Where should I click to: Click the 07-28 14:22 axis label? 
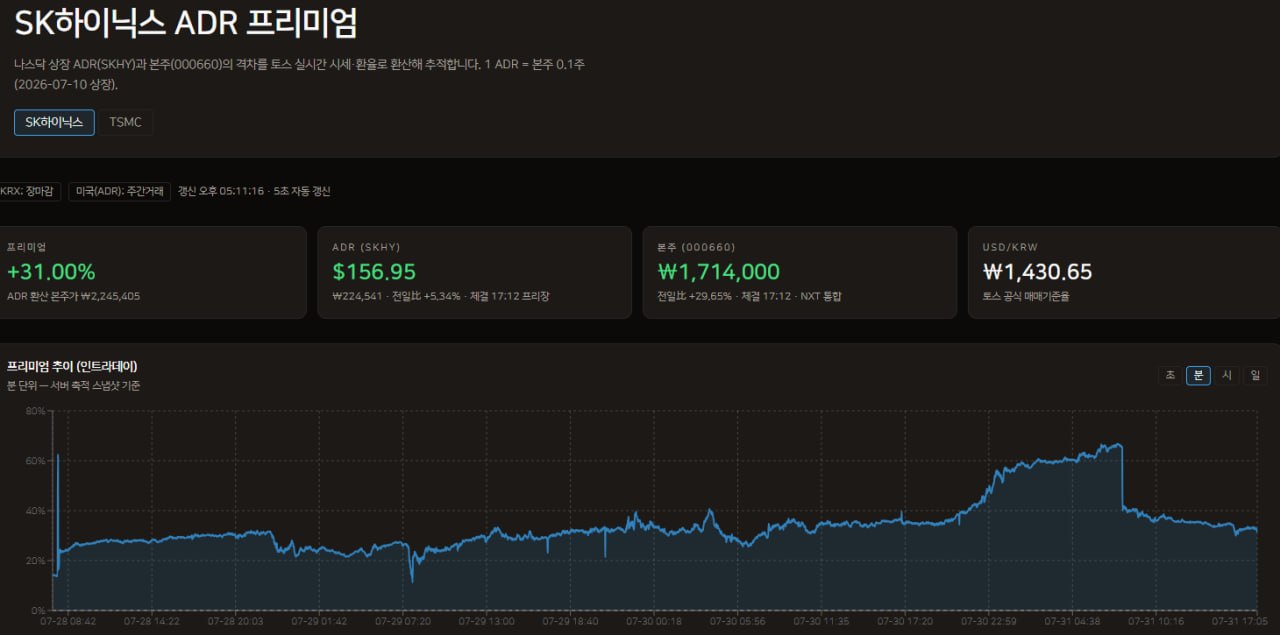152,621
